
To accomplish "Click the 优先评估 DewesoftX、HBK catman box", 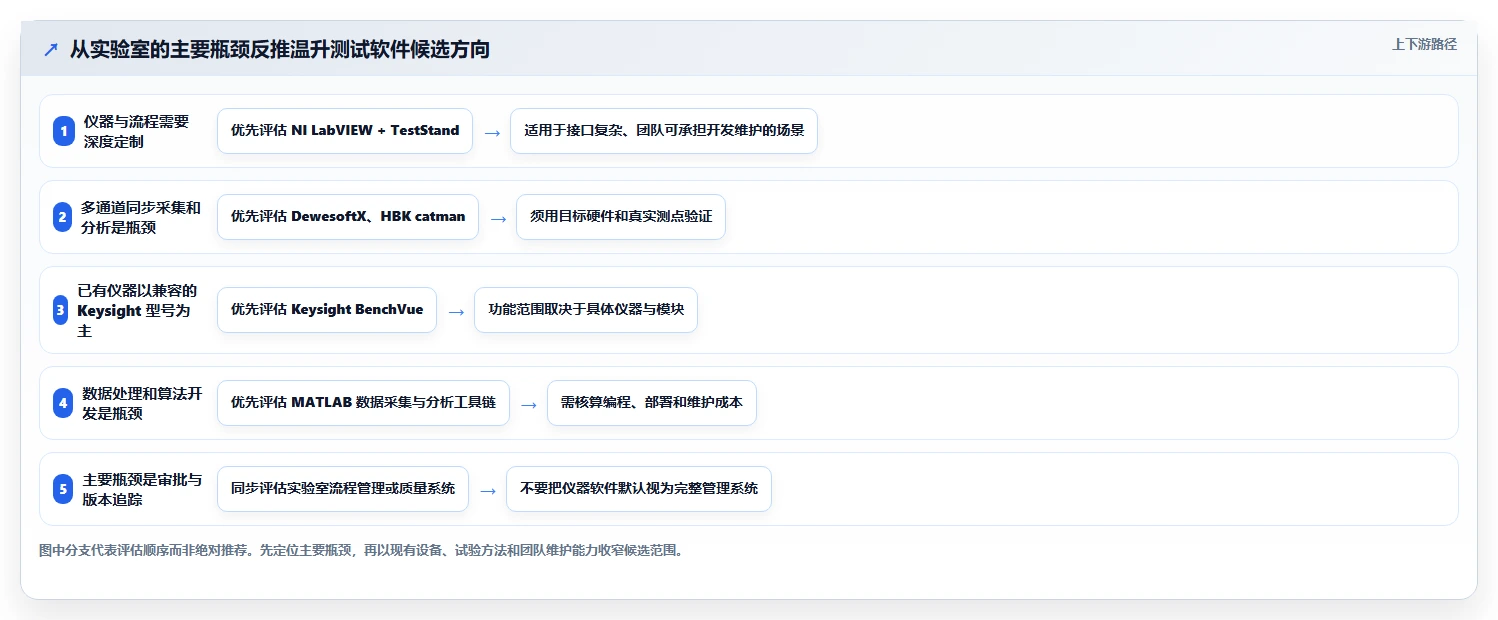I will [x=348, y=217].
